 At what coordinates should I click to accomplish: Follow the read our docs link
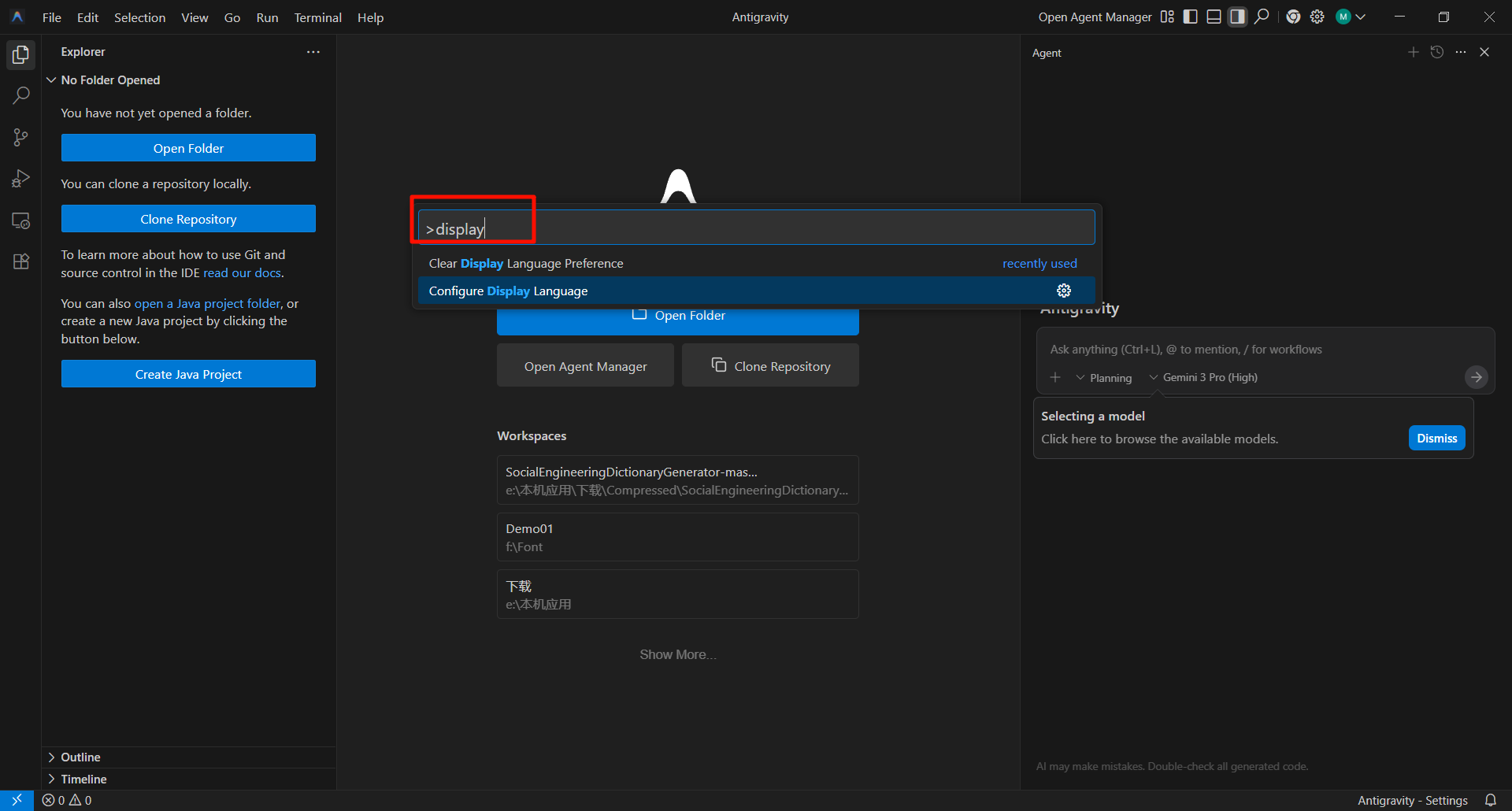coord(242,272)
